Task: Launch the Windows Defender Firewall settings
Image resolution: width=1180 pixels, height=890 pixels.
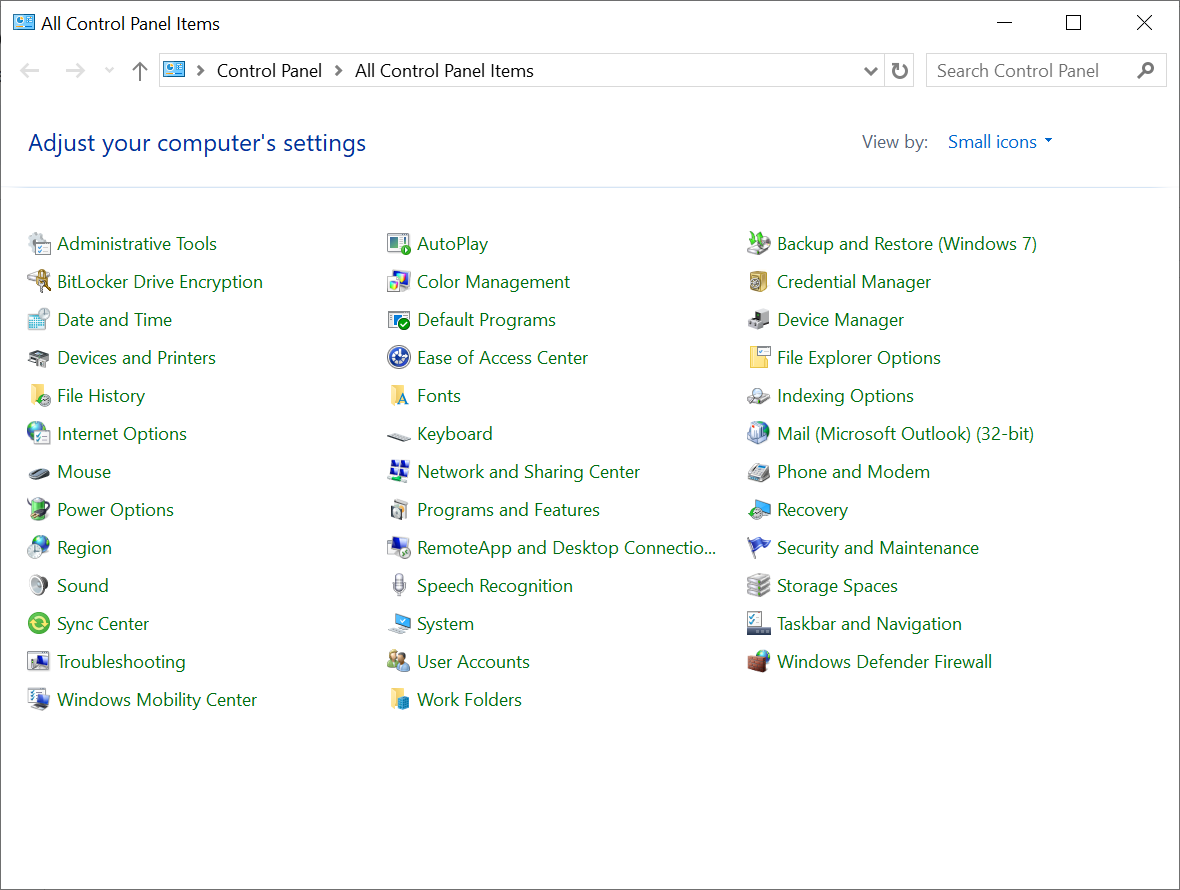Action: [884, 661]
